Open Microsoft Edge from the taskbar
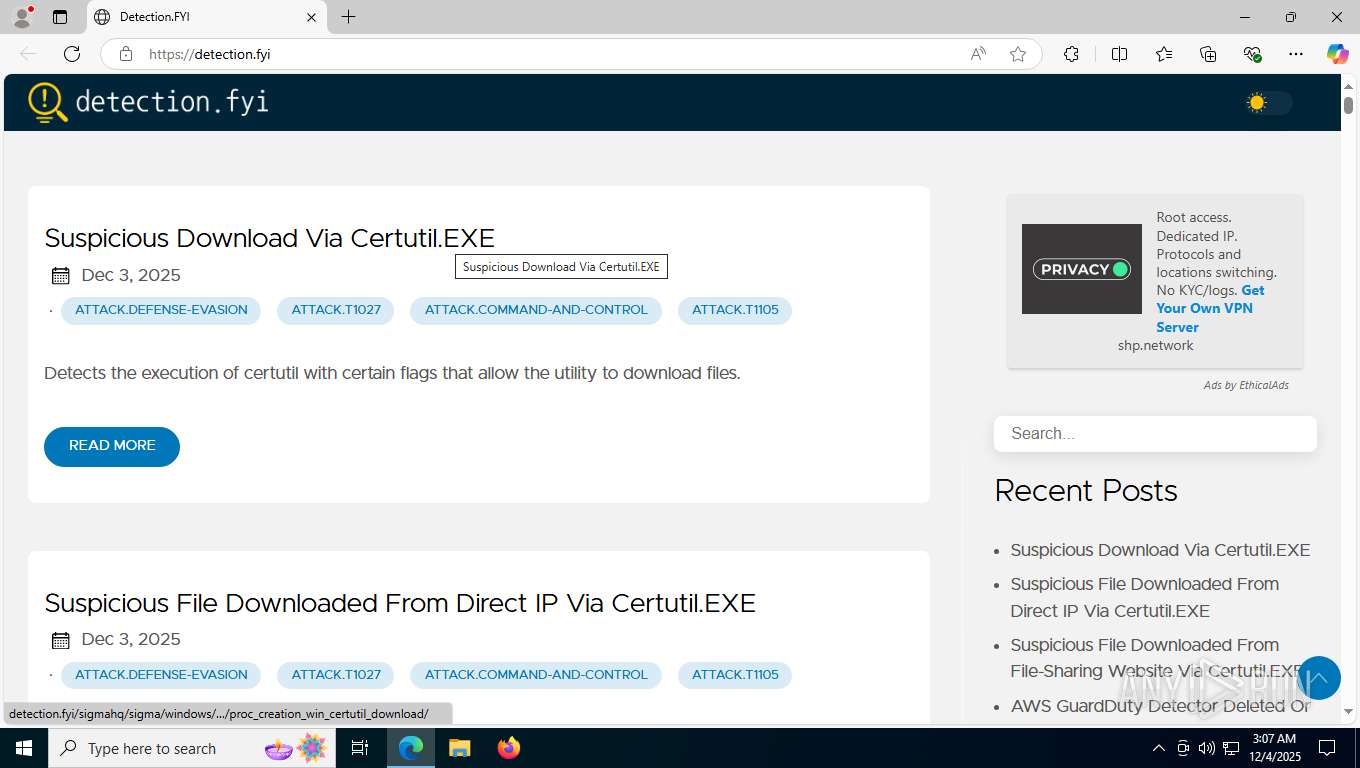 [x=411, y=748]
